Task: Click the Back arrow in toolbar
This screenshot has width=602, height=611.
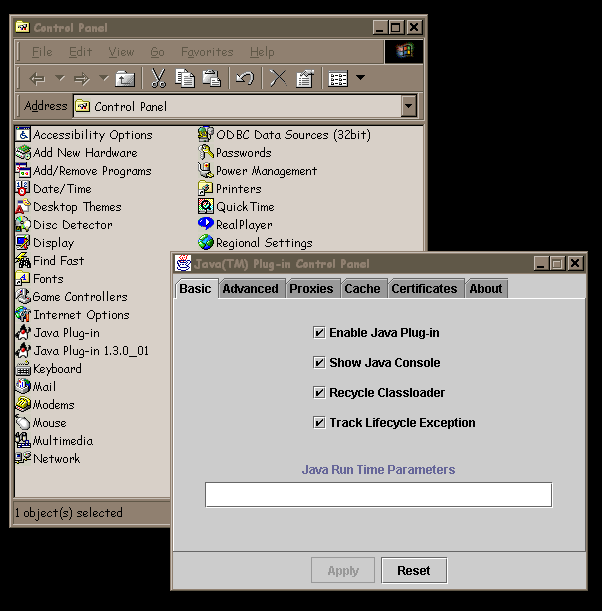Action: [37, 79]
